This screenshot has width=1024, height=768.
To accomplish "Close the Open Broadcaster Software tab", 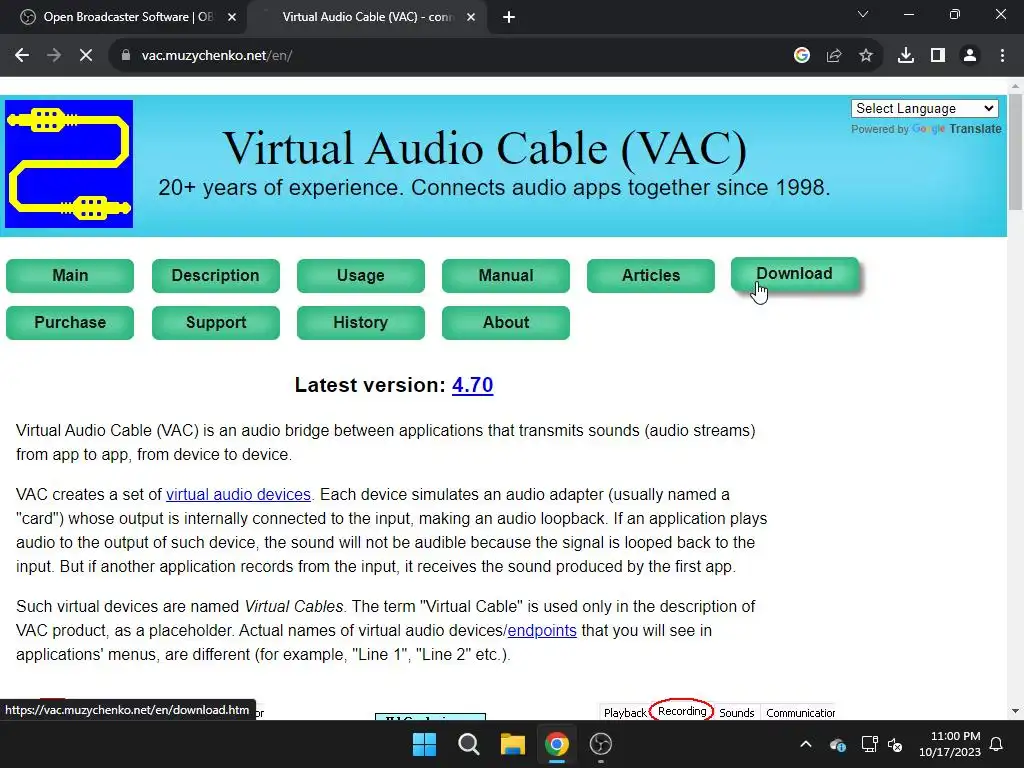I will tap(232, 17).
